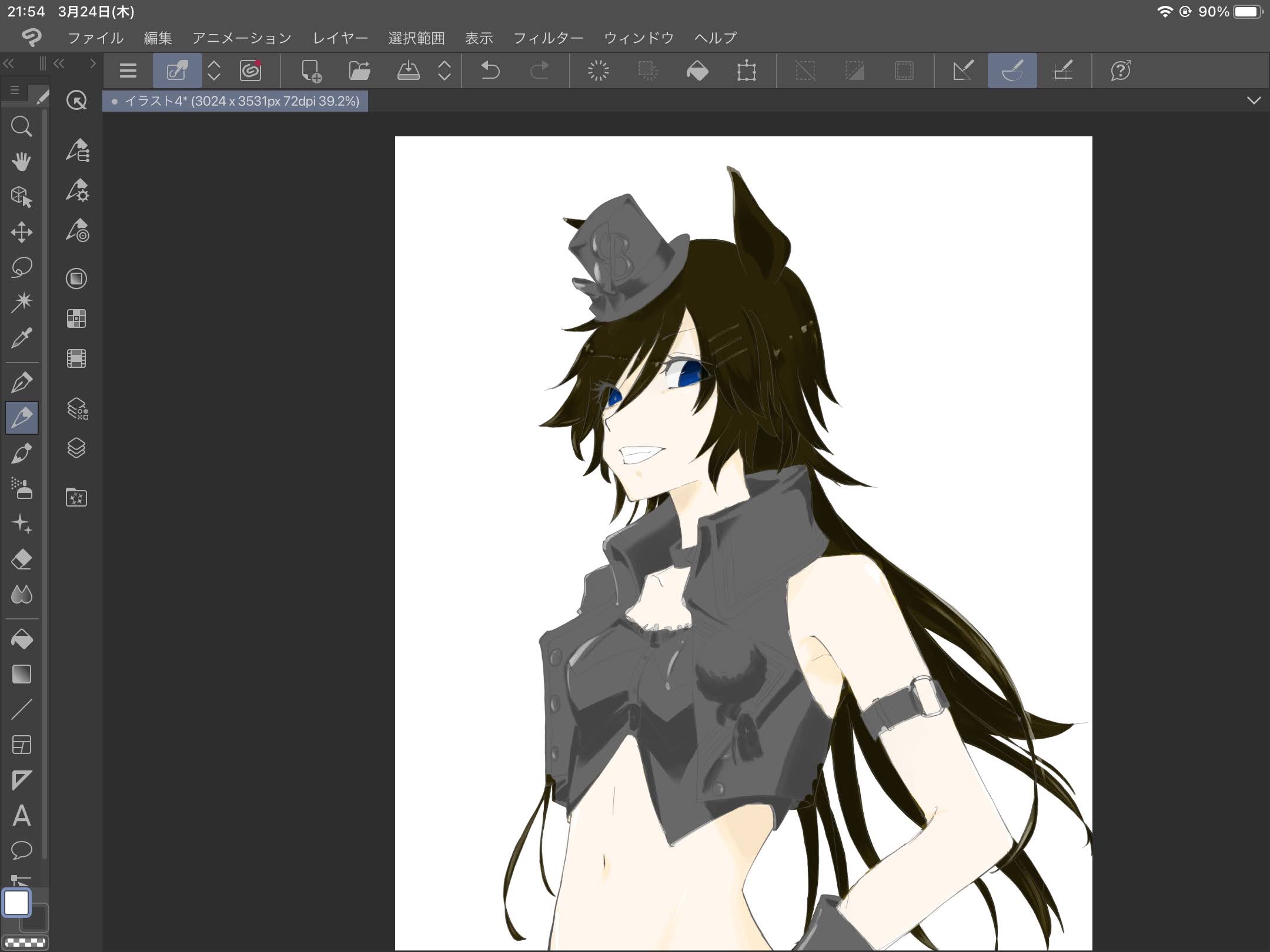Click the Clear dotted-circle icon
Screen dimensions: 1270x952
click(599, 71)
